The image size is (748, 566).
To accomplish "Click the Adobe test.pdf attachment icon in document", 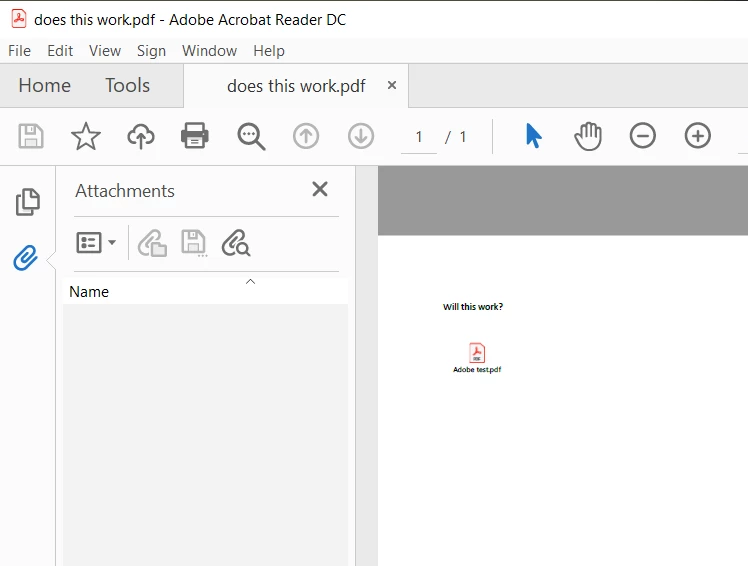I will point(477,353).
